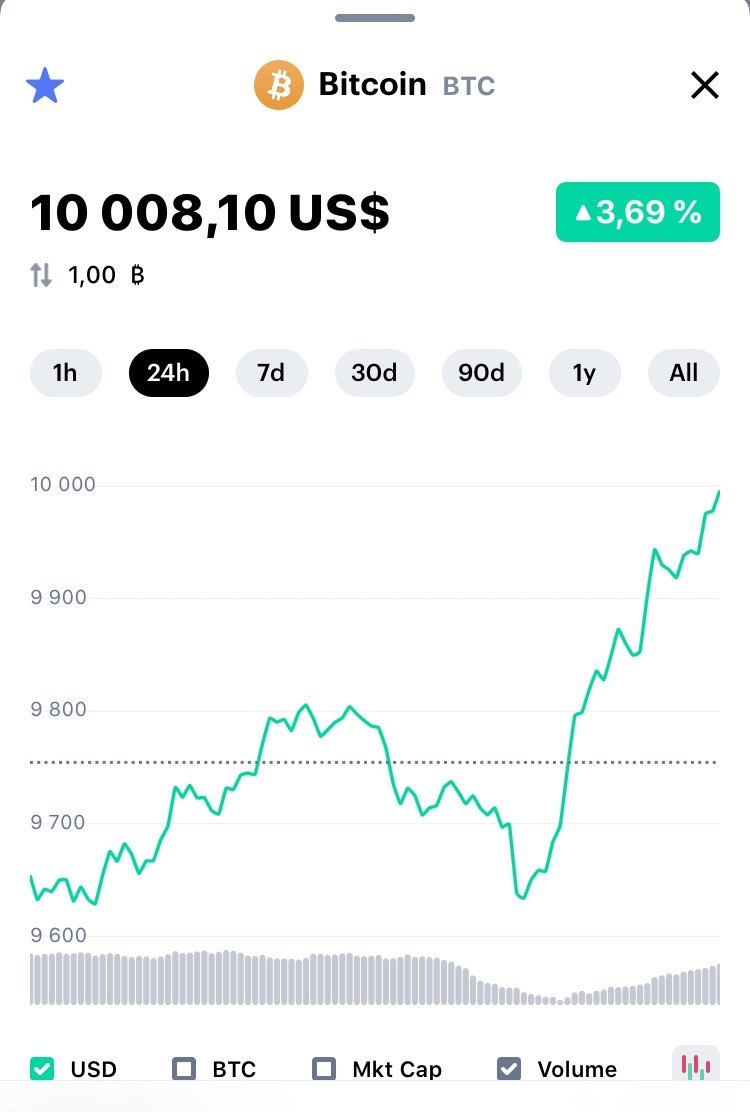View the 1y price history
The width and height of the screenshot is (750, 1112).
(584, 373)
